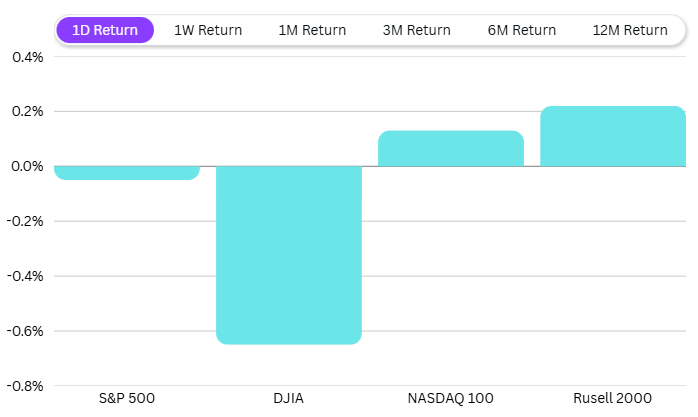Click the -0.6% y-axis label
Image resolution: width=698 pixels, height=417 pixels.
(25, 331)
